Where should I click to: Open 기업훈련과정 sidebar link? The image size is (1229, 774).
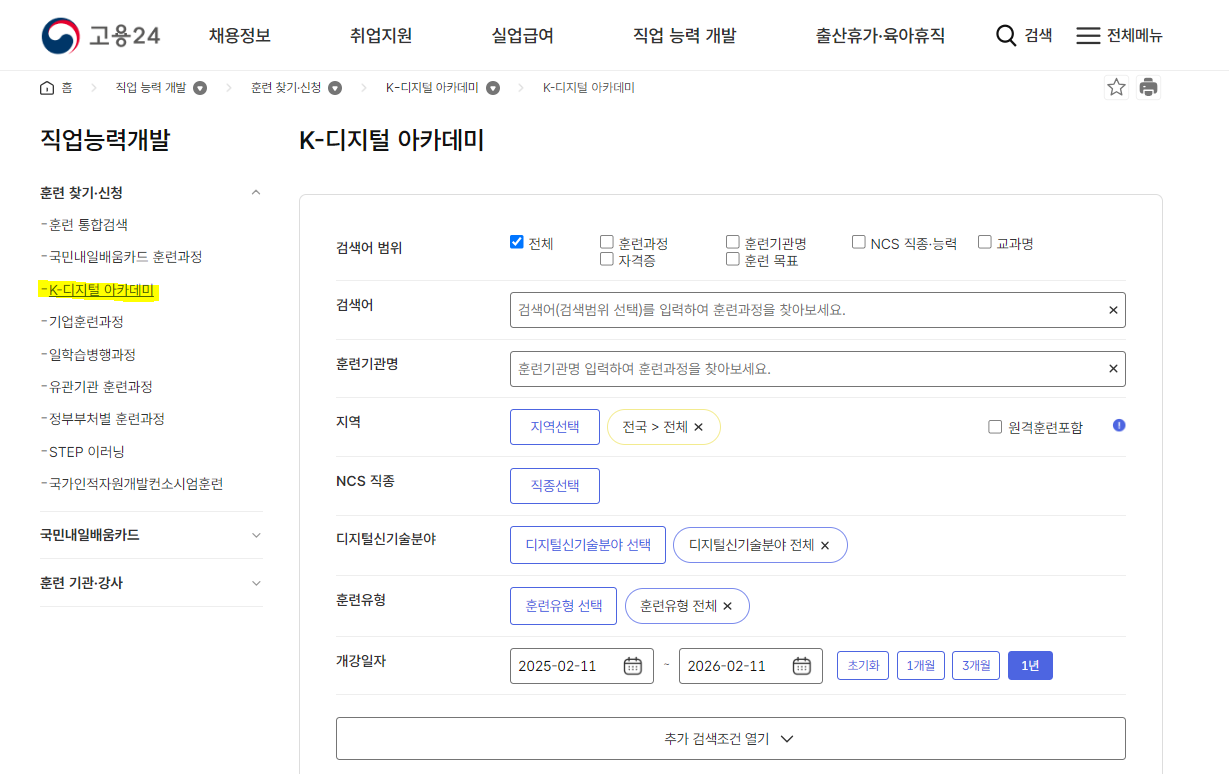click(86, 322)
